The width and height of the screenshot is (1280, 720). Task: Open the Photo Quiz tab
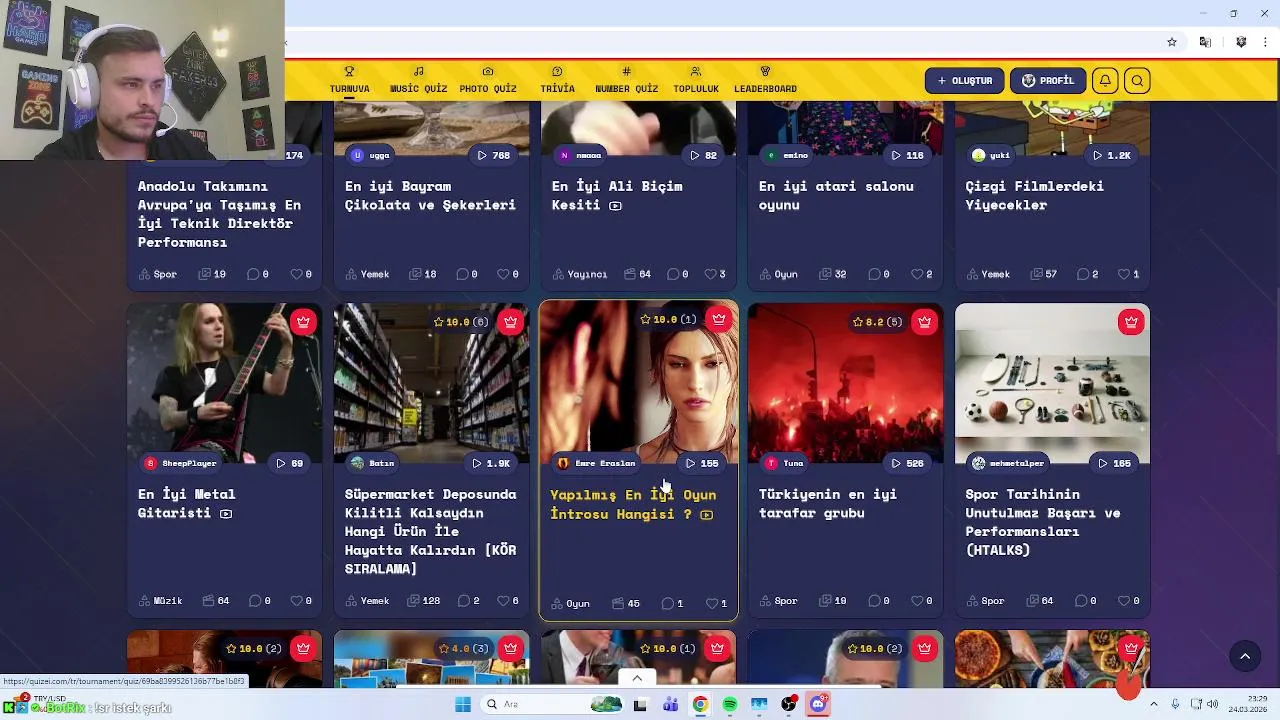point(488,81)
